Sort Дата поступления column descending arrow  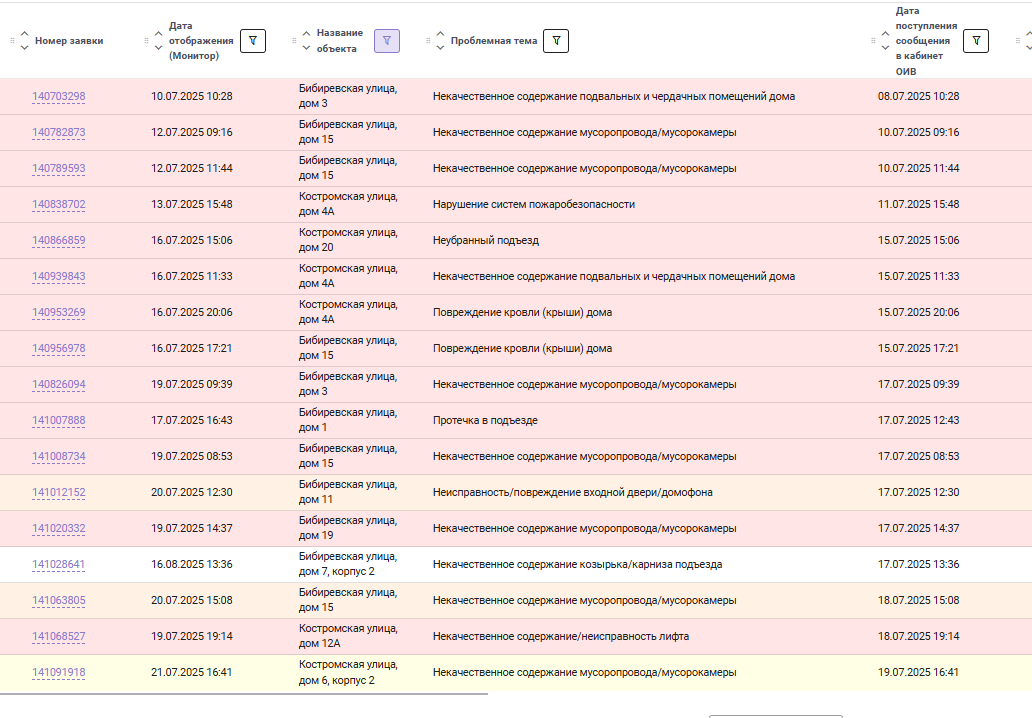(x=885, y=47)
